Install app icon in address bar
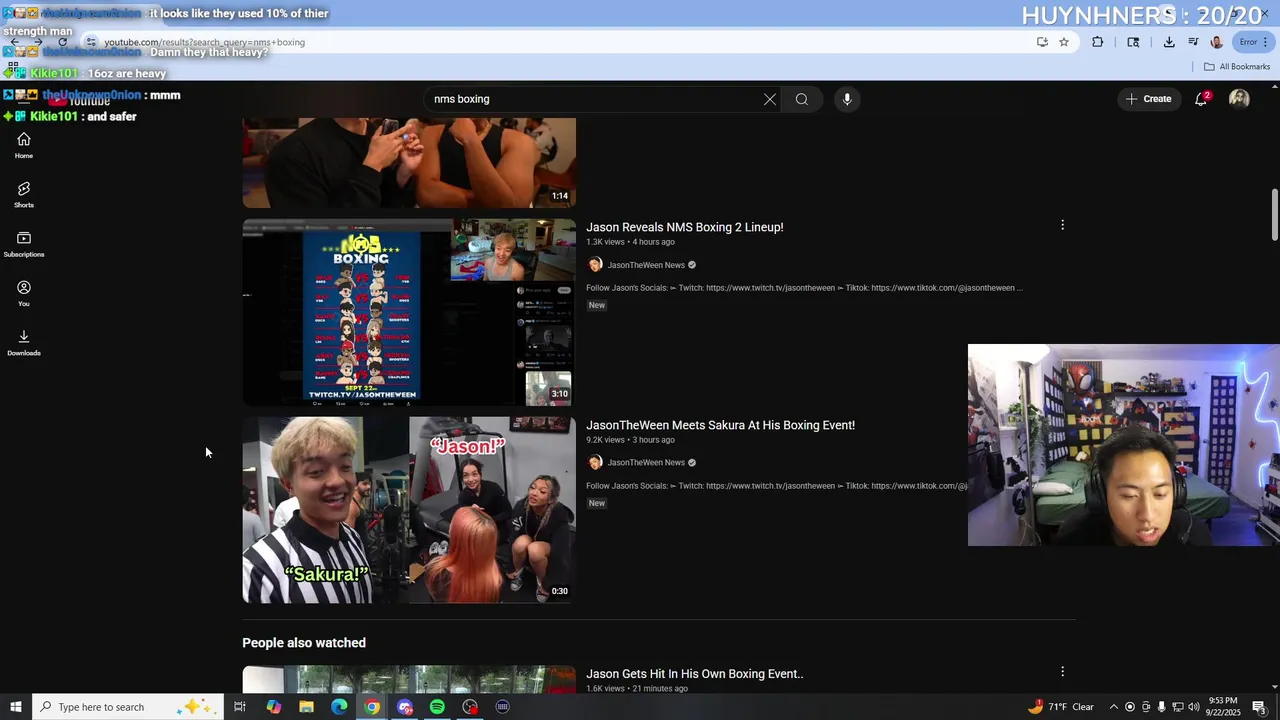 tap(1042, 42)
